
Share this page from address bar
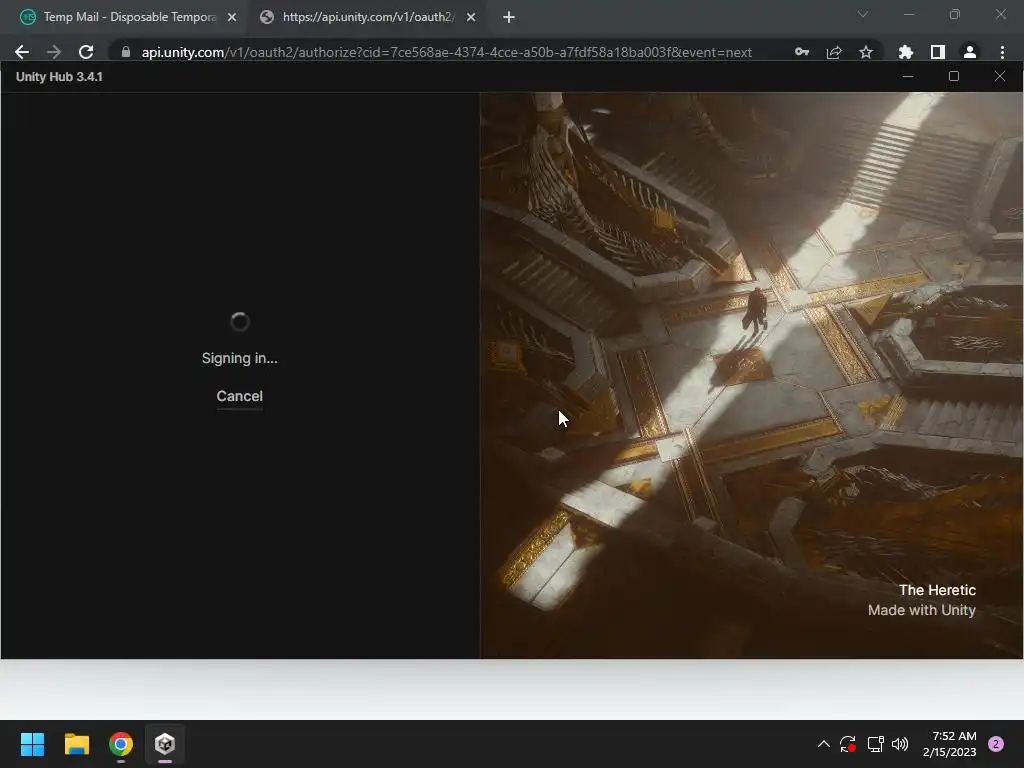click(x=834, y=52)
